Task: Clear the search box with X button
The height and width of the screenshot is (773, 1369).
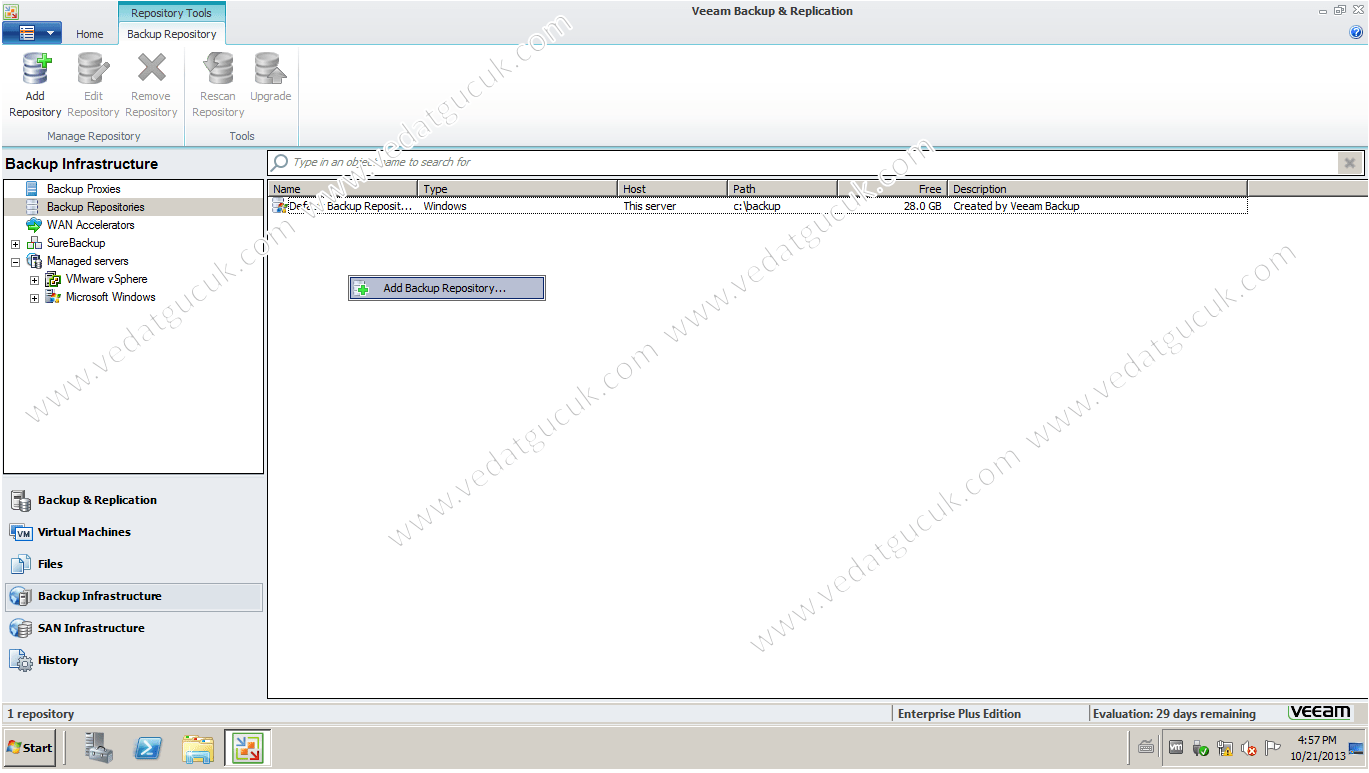Action: click(1350, 162)
